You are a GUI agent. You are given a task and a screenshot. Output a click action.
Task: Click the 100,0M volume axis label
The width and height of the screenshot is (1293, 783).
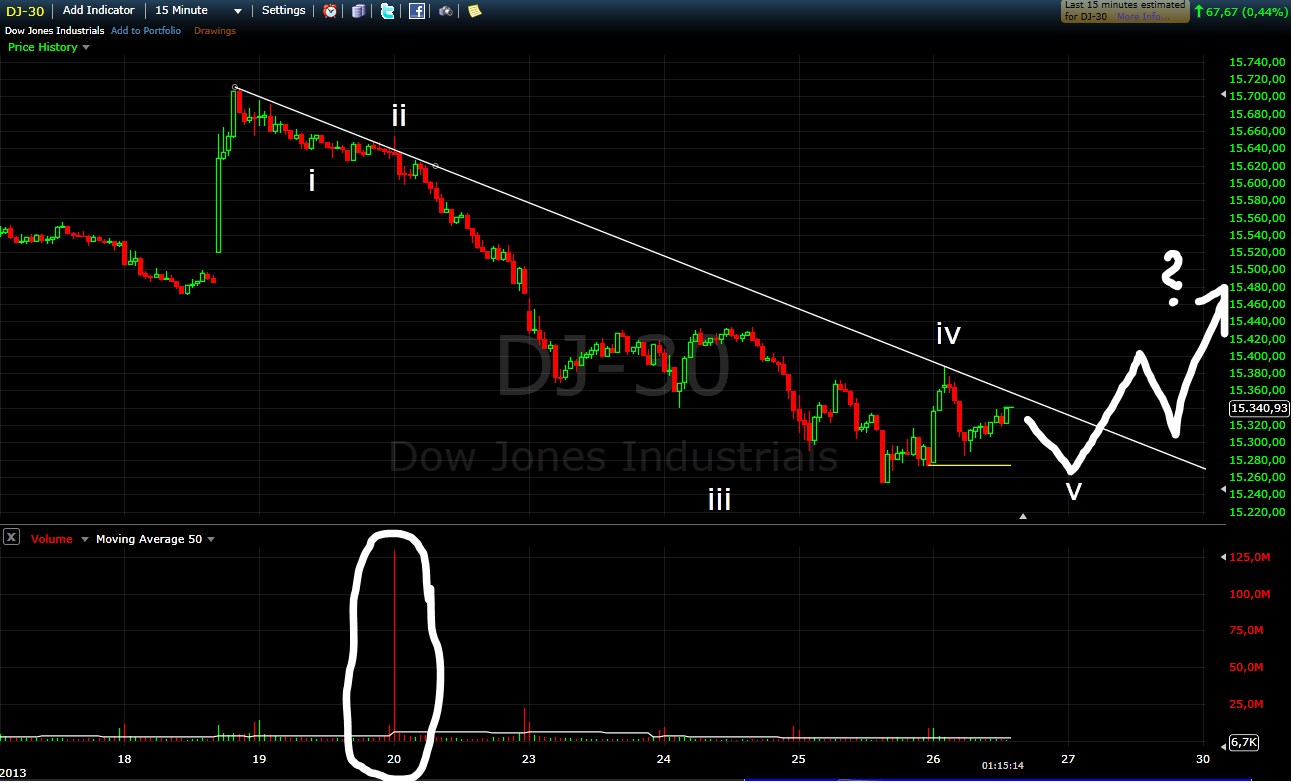click(x=1250, y=594)
